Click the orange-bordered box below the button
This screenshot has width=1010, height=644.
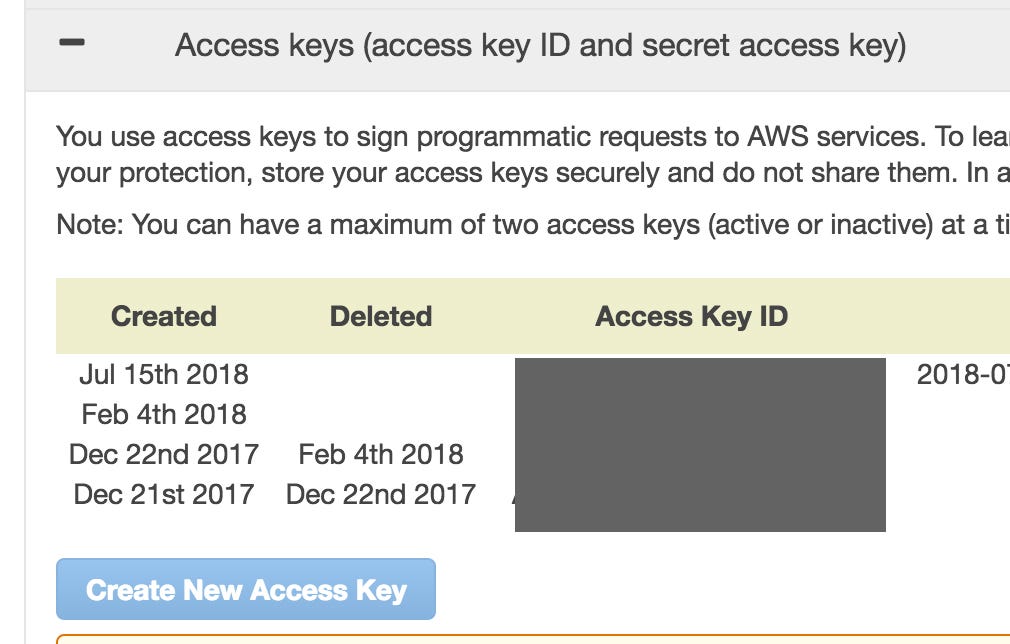[530, 638]
